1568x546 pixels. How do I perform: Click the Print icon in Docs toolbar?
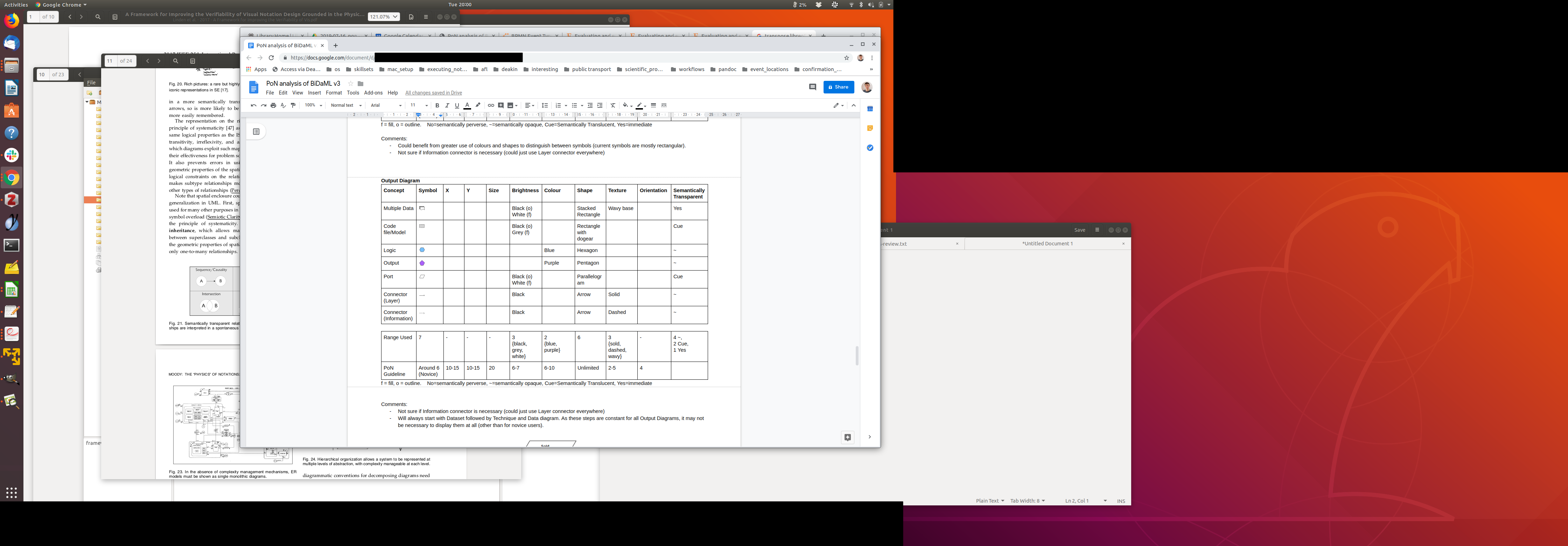click(273, 105)
